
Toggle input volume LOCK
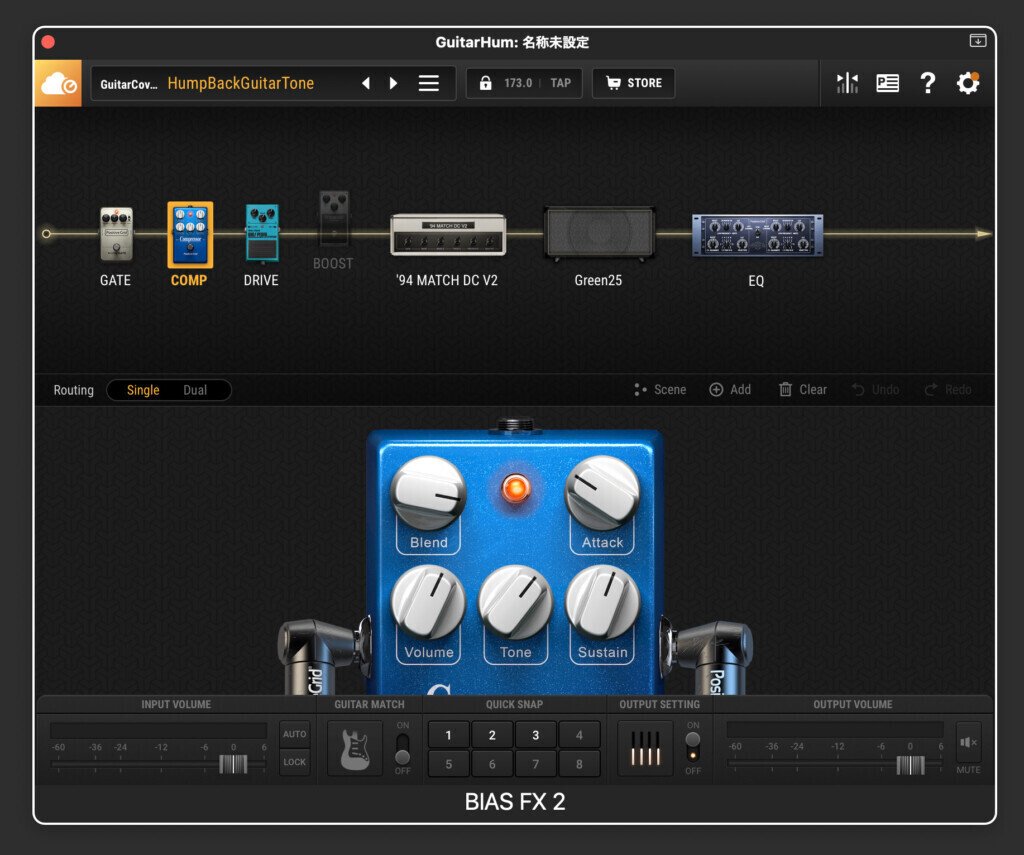(295, 762)
